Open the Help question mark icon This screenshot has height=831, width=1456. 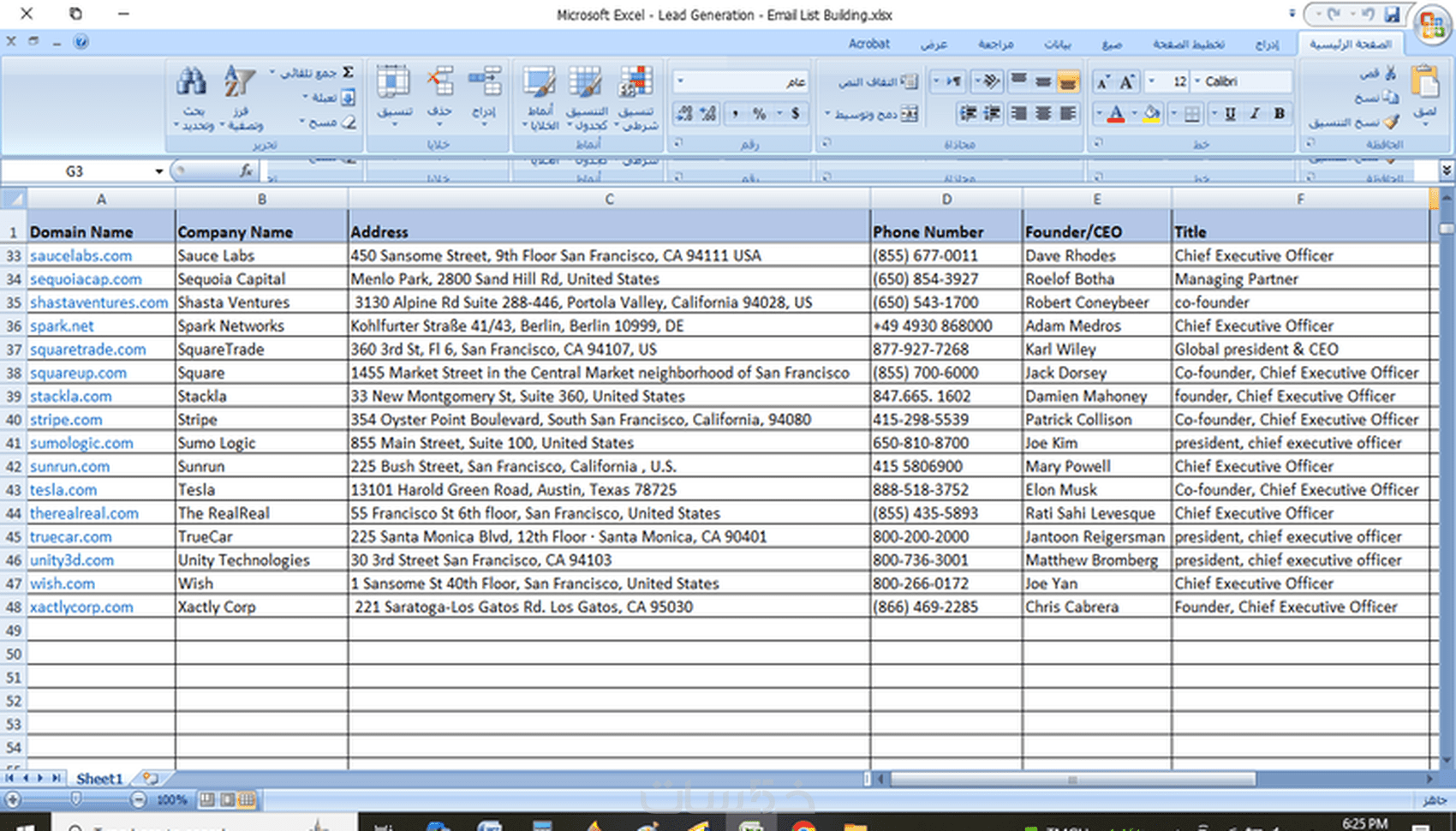(x=81, y=42)
